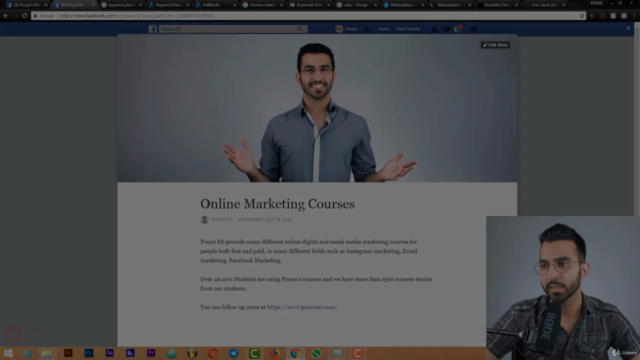The height and width of the screenshot is (360, 640).
Task: Switch to the cake - Google tab
Action: (356, 5)
